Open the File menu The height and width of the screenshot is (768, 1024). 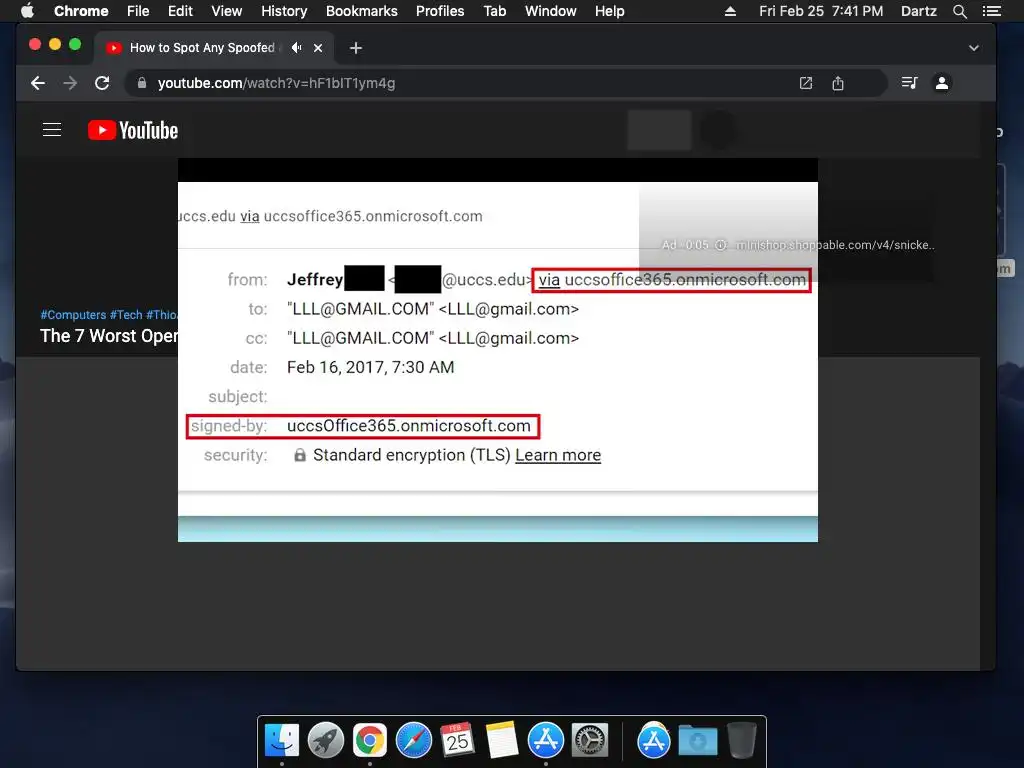[138, 11]
